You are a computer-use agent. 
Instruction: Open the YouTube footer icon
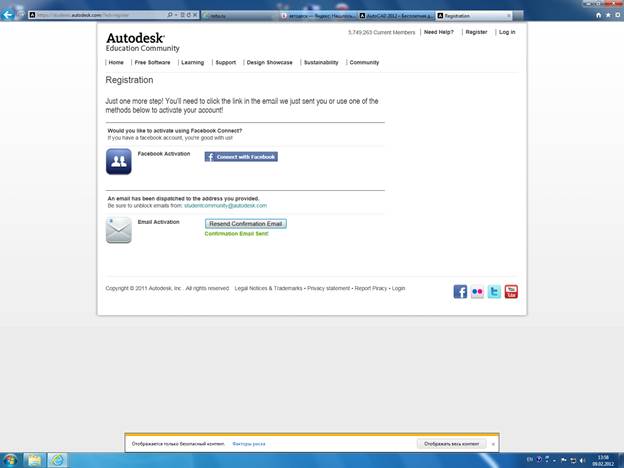point(511,292)
